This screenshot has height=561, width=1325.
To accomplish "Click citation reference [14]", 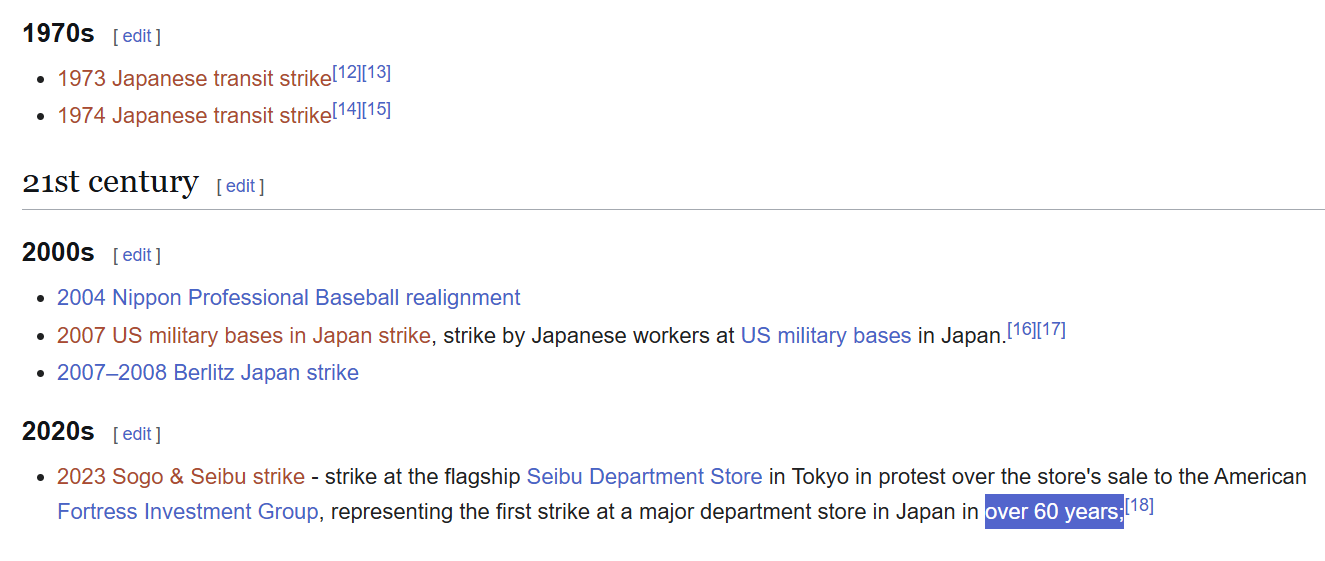I will pyautogui.click(x=346, y=109).
